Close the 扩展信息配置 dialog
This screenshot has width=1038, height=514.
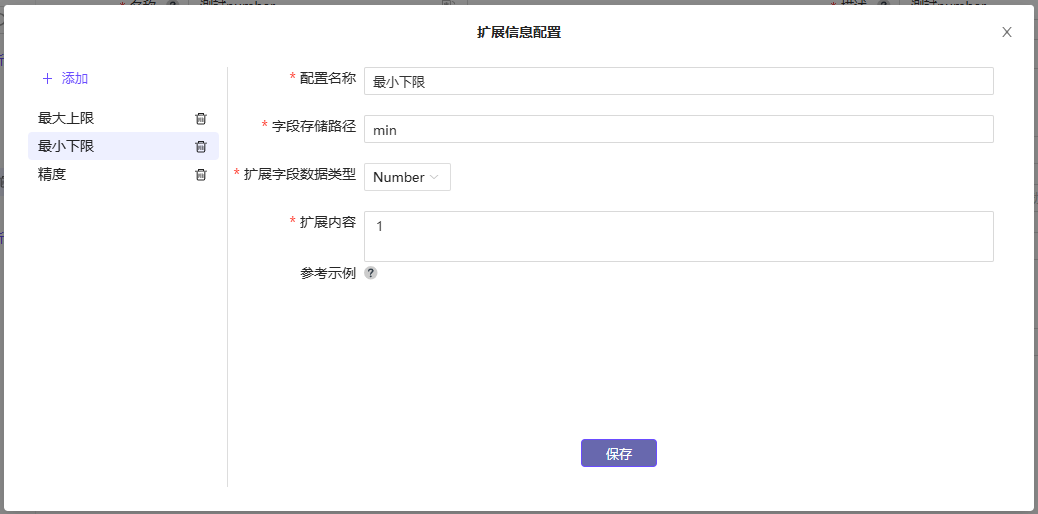point(1007,32)
